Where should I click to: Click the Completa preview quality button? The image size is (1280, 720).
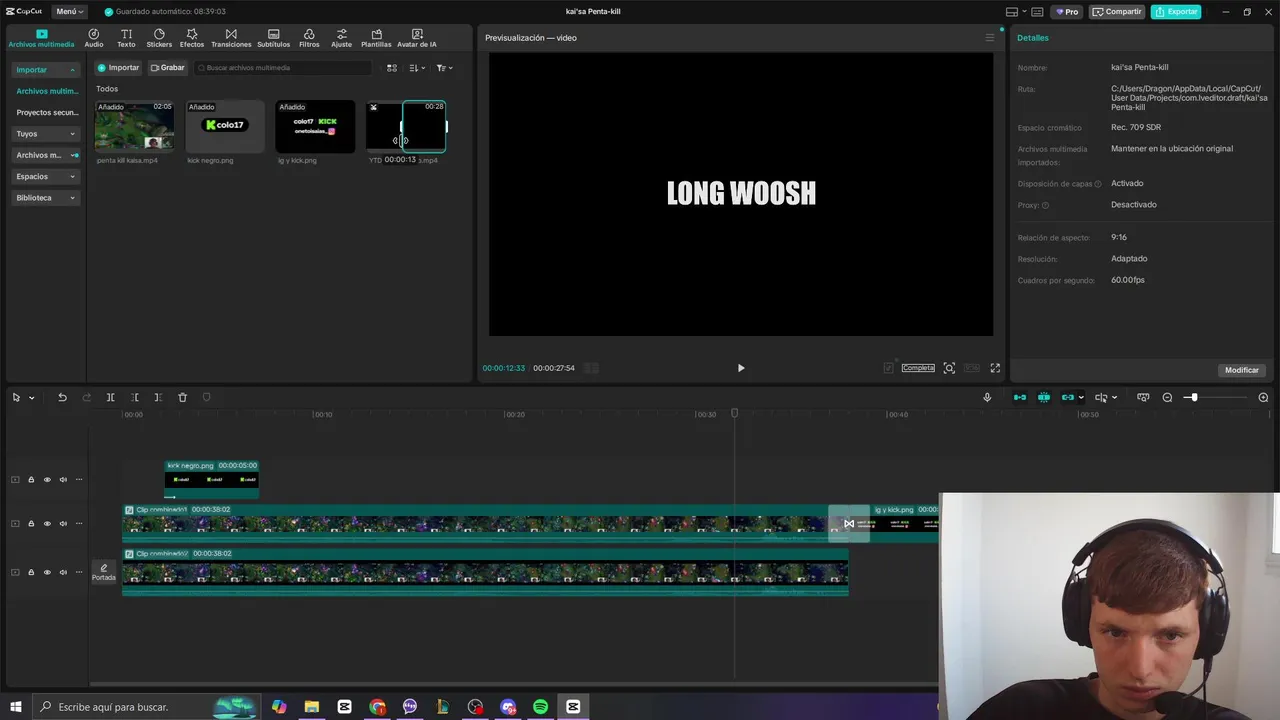tap(918, 368)
